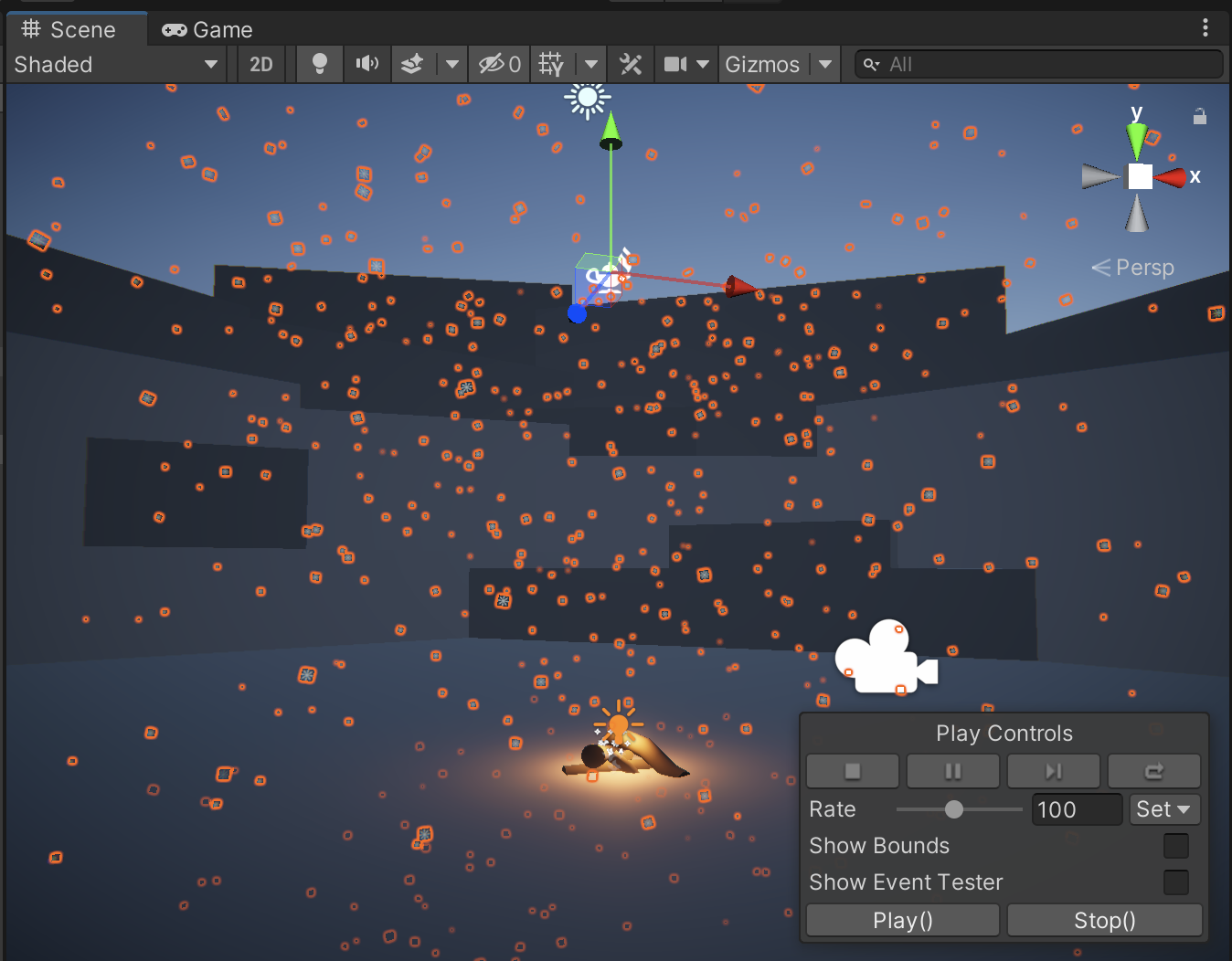Screen dimensions: 1232x961
Task: Toggle hidden objects visibility counter
Action: click(x=500, y=64)
